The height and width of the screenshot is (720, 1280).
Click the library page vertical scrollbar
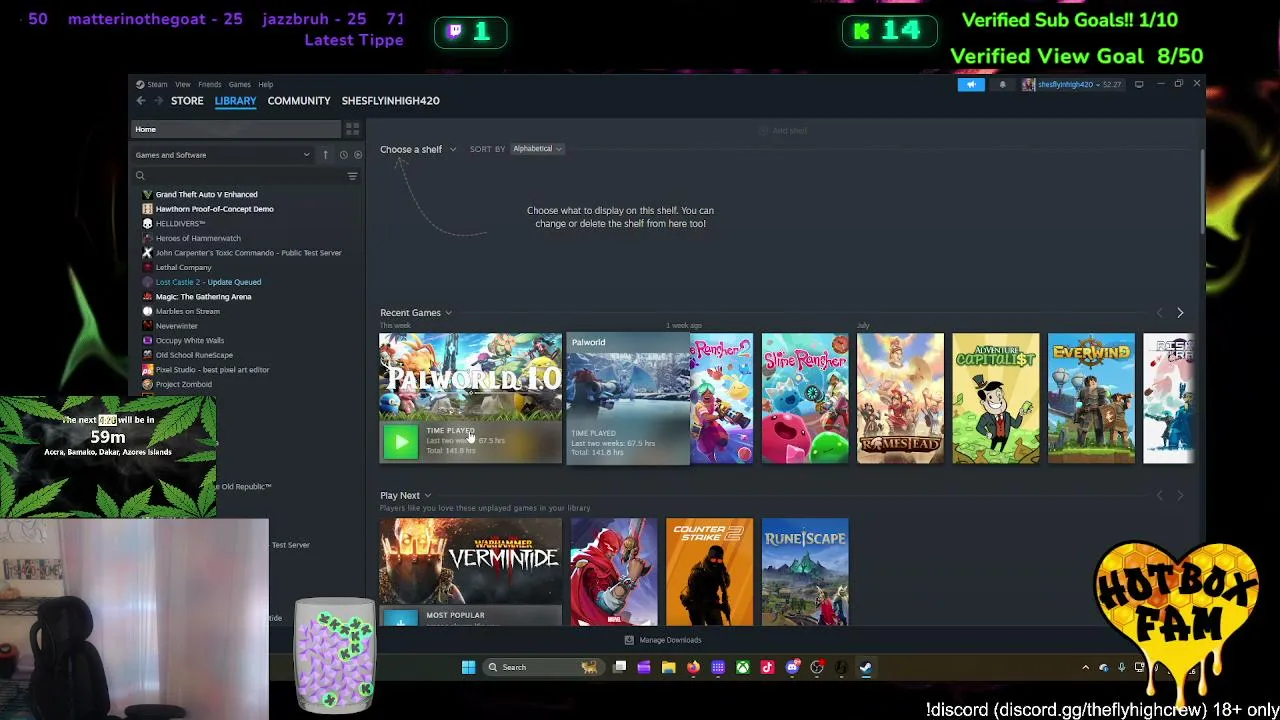coord(1201,192)
